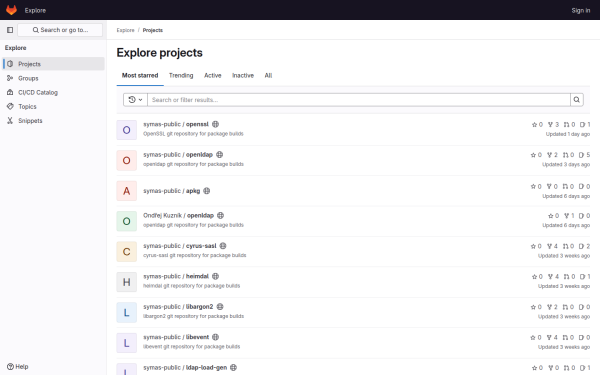This screenshot has width=600, height=375.
Task: Click the forks icon for symas-public openldap
Action: 550,155
